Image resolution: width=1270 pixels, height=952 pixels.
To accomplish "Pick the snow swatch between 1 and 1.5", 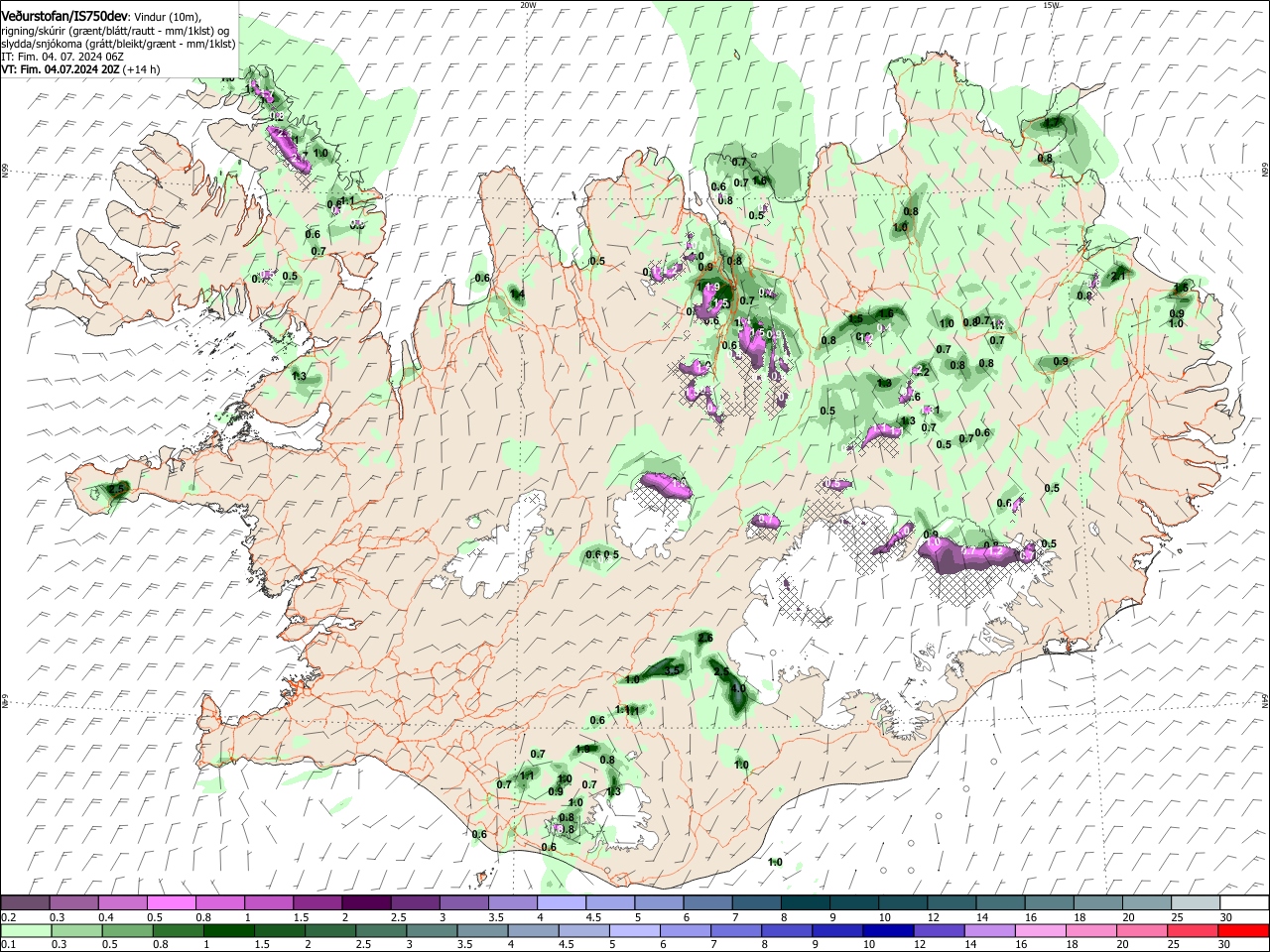I will (x=268, y=903).
